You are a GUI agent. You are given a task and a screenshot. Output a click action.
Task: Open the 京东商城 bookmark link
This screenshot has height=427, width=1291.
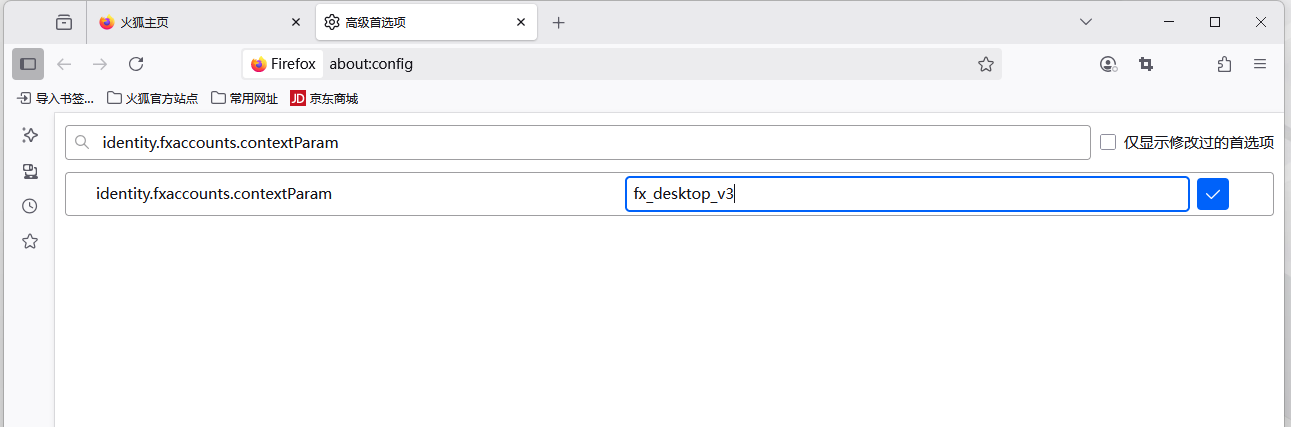(323, 98)
